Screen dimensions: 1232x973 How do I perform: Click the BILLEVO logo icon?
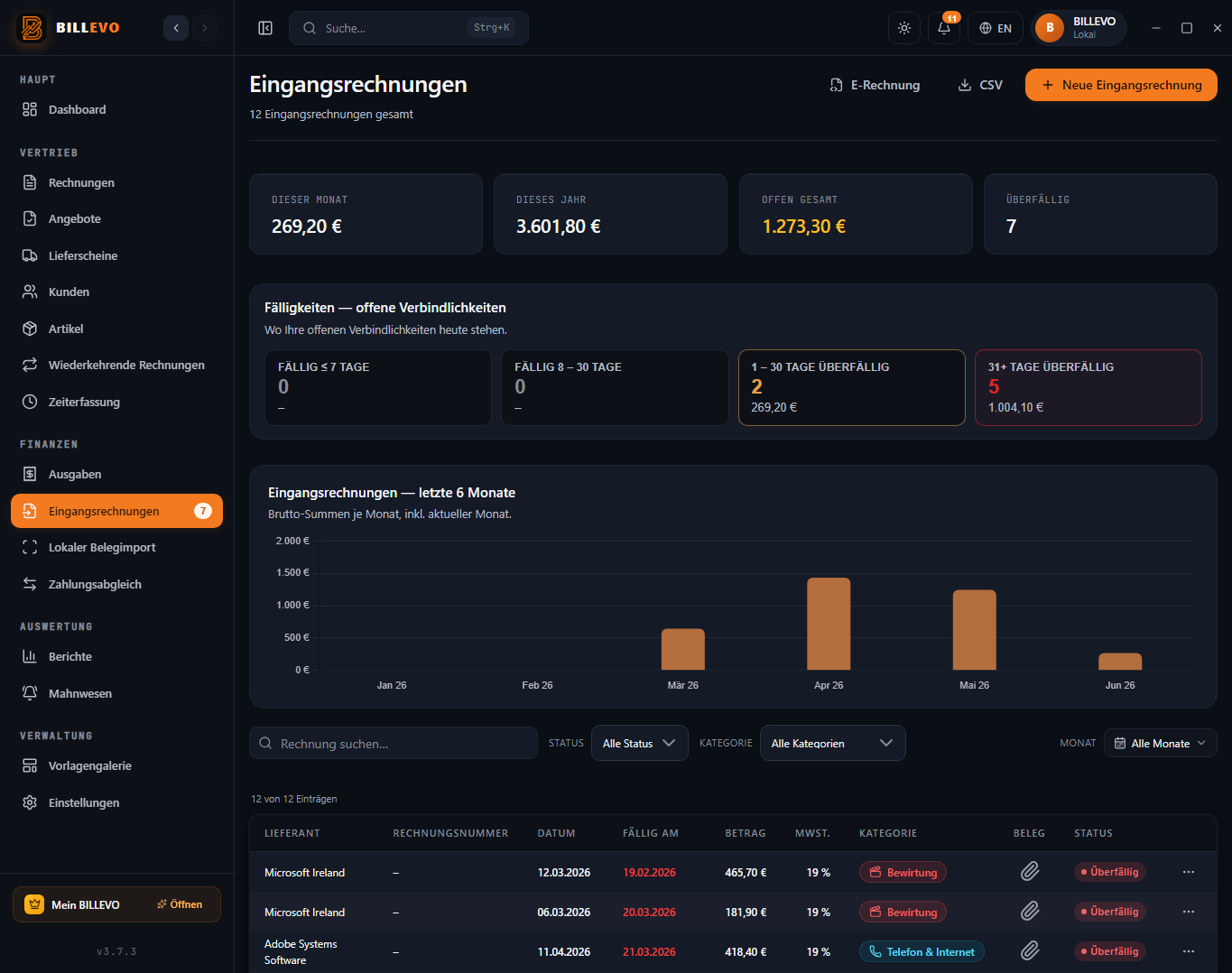[x=32, y=28]
